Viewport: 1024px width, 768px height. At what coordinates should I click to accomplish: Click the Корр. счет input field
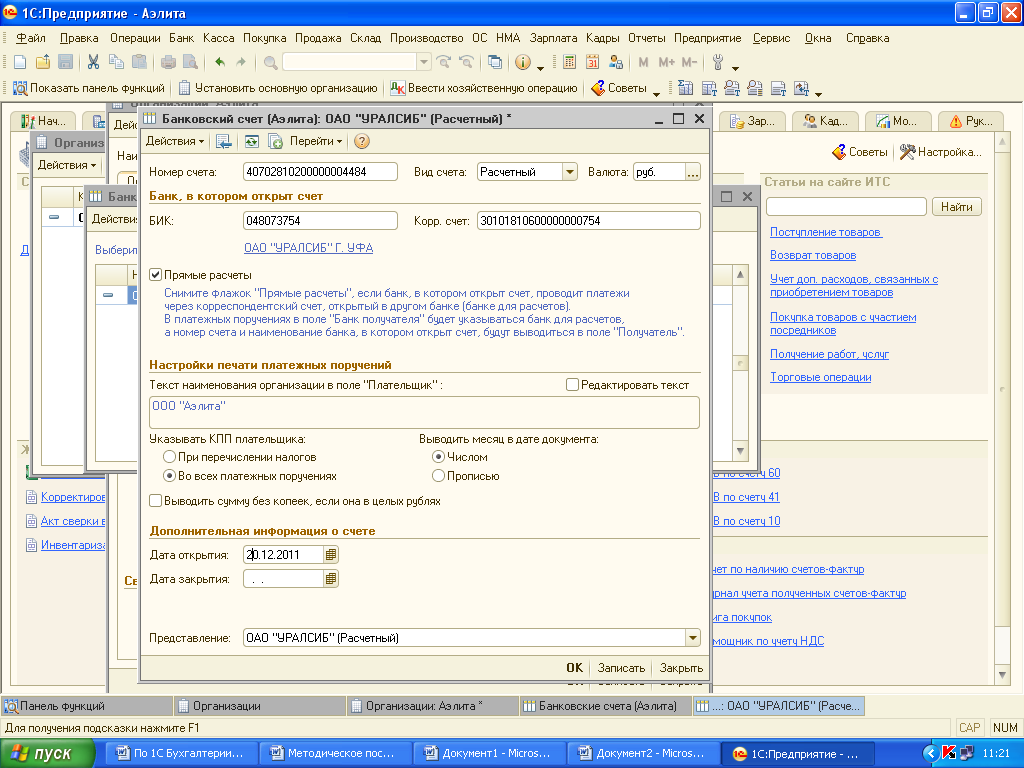pyautogui.click(x=588, y=221)
